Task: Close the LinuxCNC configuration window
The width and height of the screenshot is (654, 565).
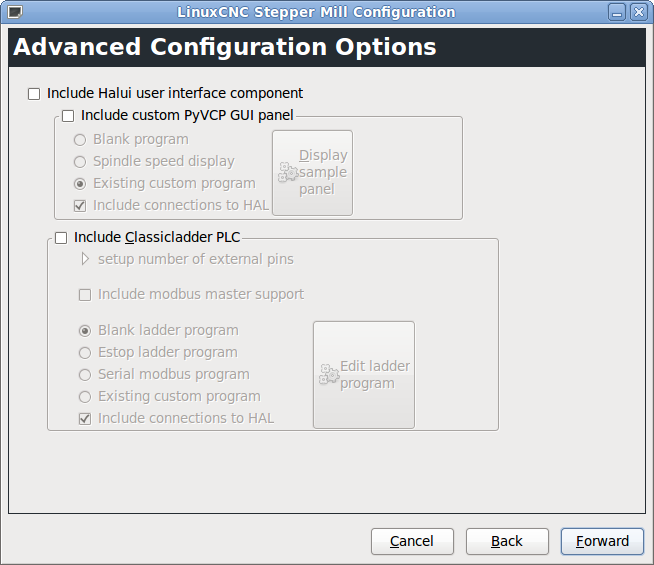Action: click(x=639, y=13)
